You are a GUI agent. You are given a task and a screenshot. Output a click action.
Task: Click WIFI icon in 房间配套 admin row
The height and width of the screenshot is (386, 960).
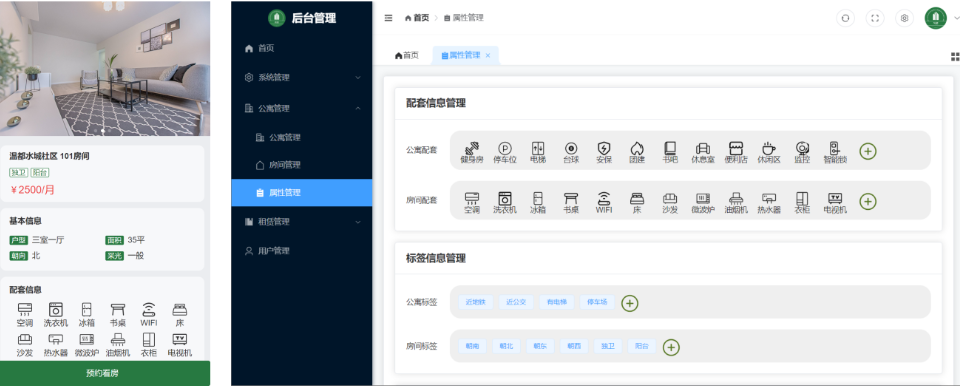[604, 199]
